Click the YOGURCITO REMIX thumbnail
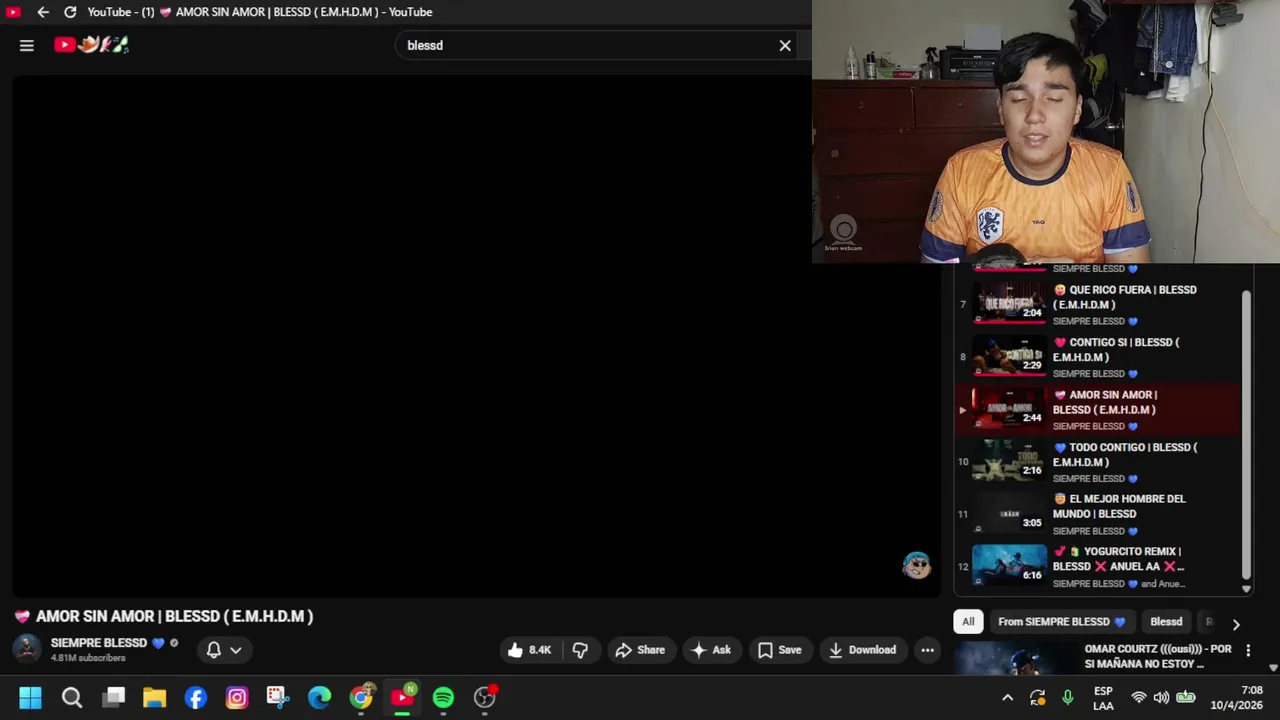Viewport: 1280px width, 720px height. [x=1009, y=564]
